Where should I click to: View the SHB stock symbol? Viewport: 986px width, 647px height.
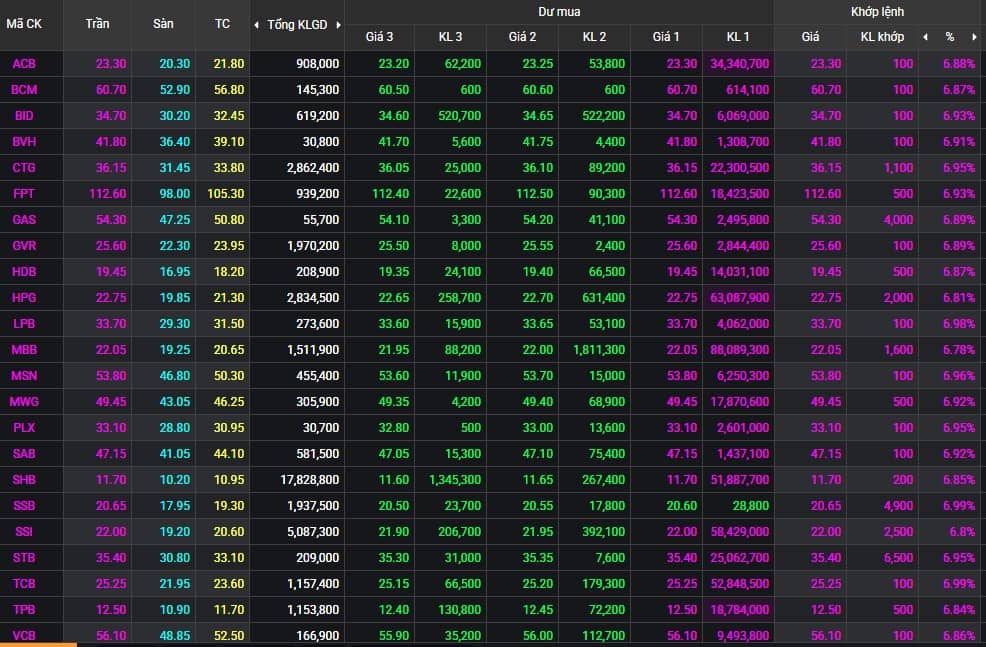click(x=24, y=480)
